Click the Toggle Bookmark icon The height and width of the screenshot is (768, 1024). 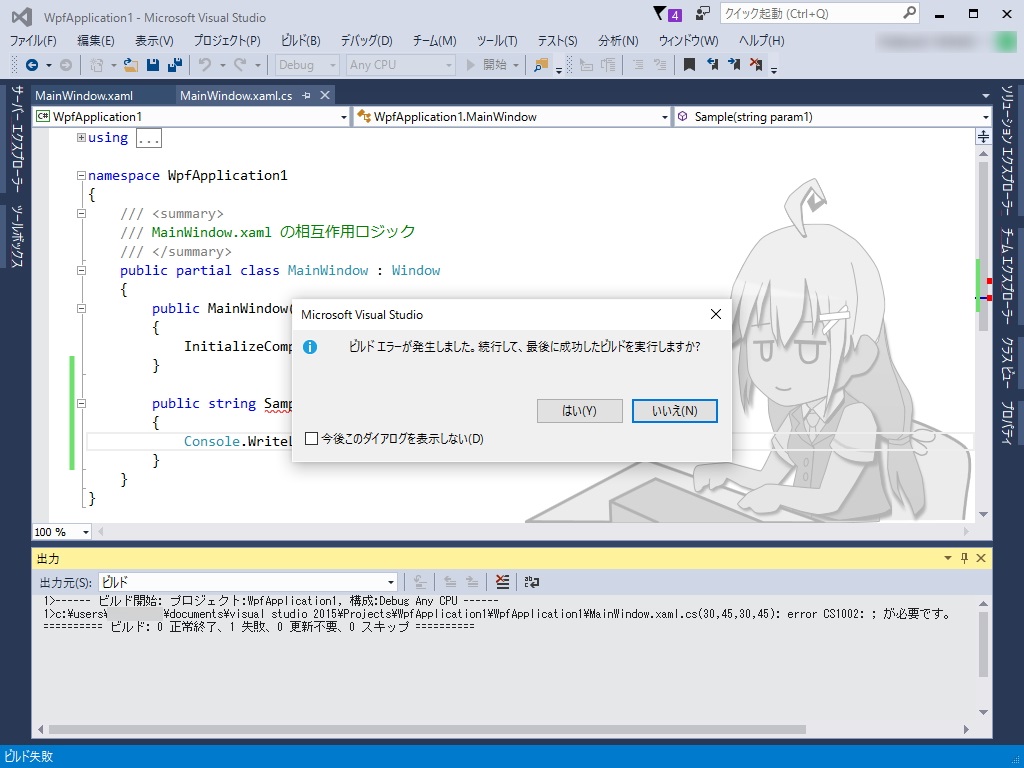(x=689, y=65)
